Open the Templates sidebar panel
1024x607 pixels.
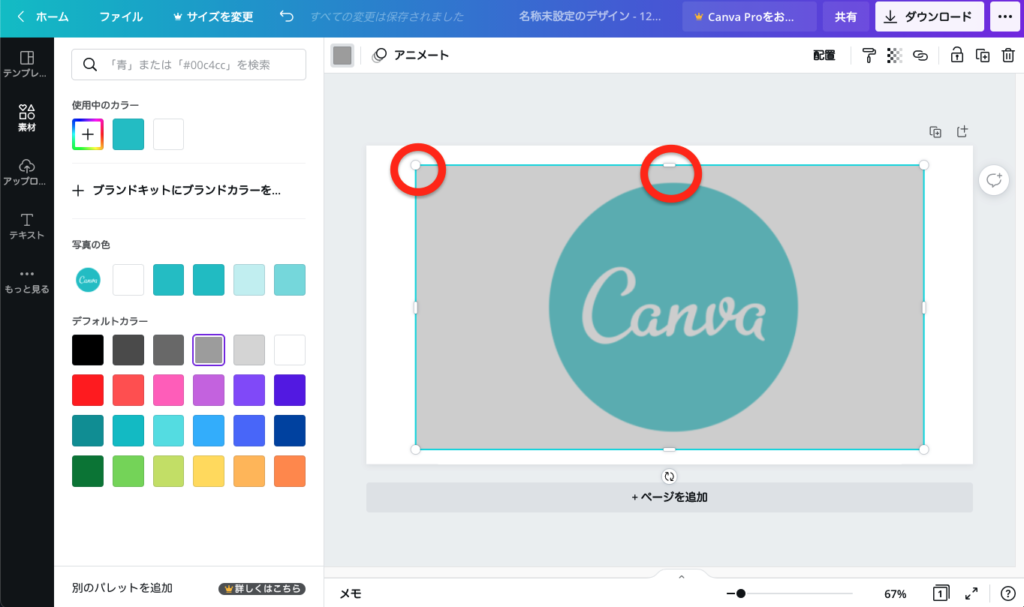click(26, 64)
